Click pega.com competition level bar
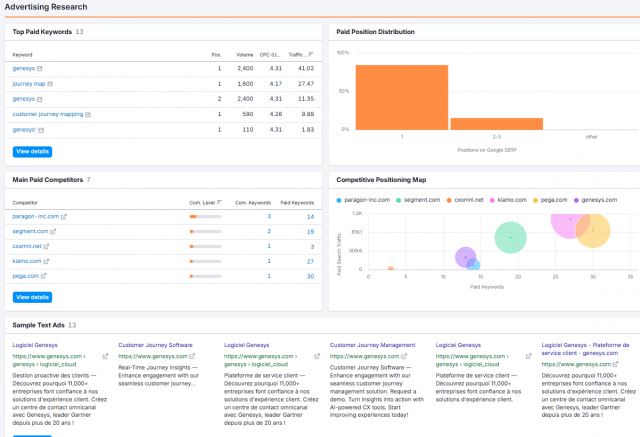 205,276
